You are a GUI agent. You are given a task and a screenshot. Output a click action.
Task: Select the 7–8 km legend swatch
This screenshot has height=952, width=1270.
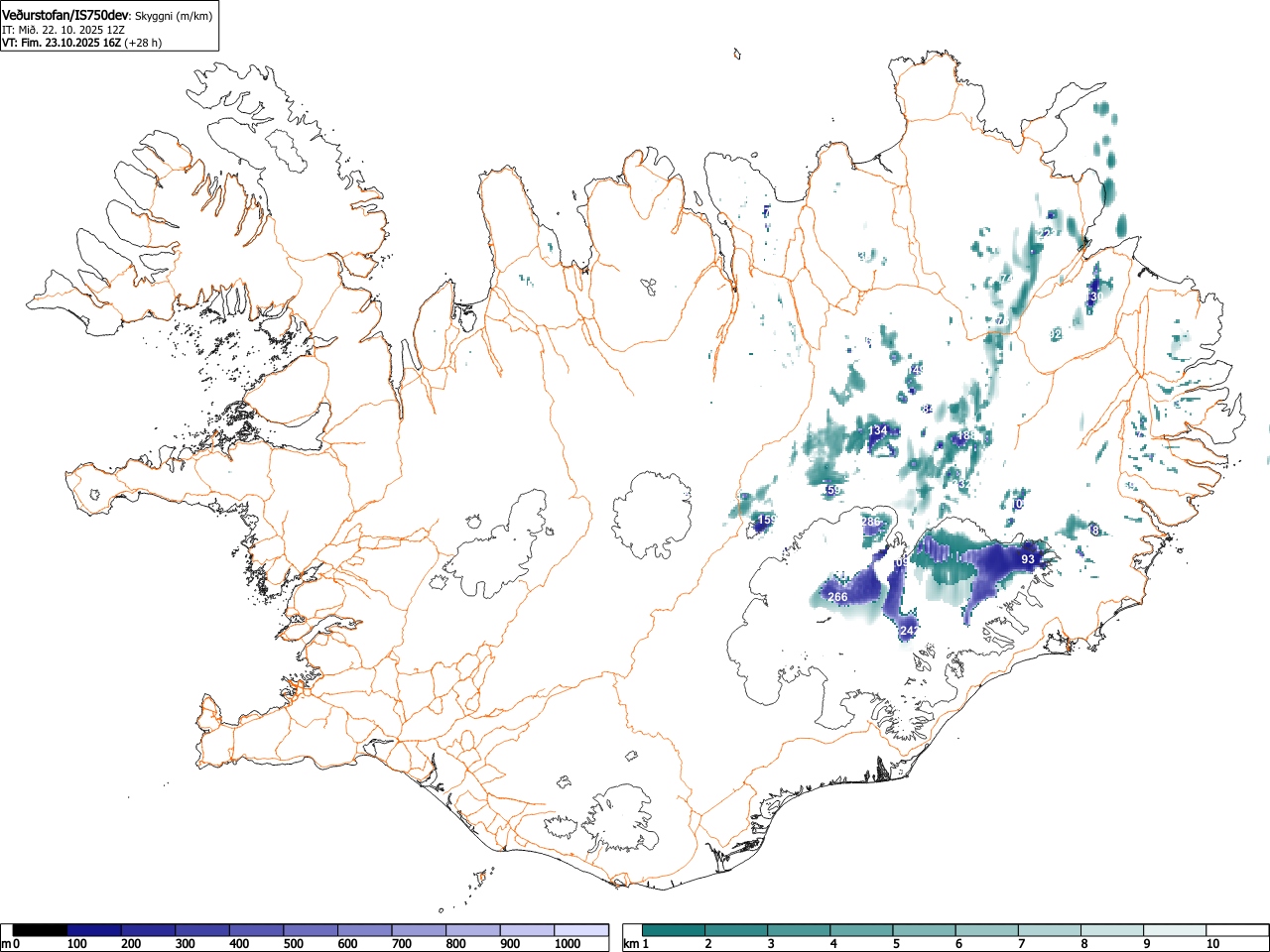pyautogui.click(x=1049, y=930)
